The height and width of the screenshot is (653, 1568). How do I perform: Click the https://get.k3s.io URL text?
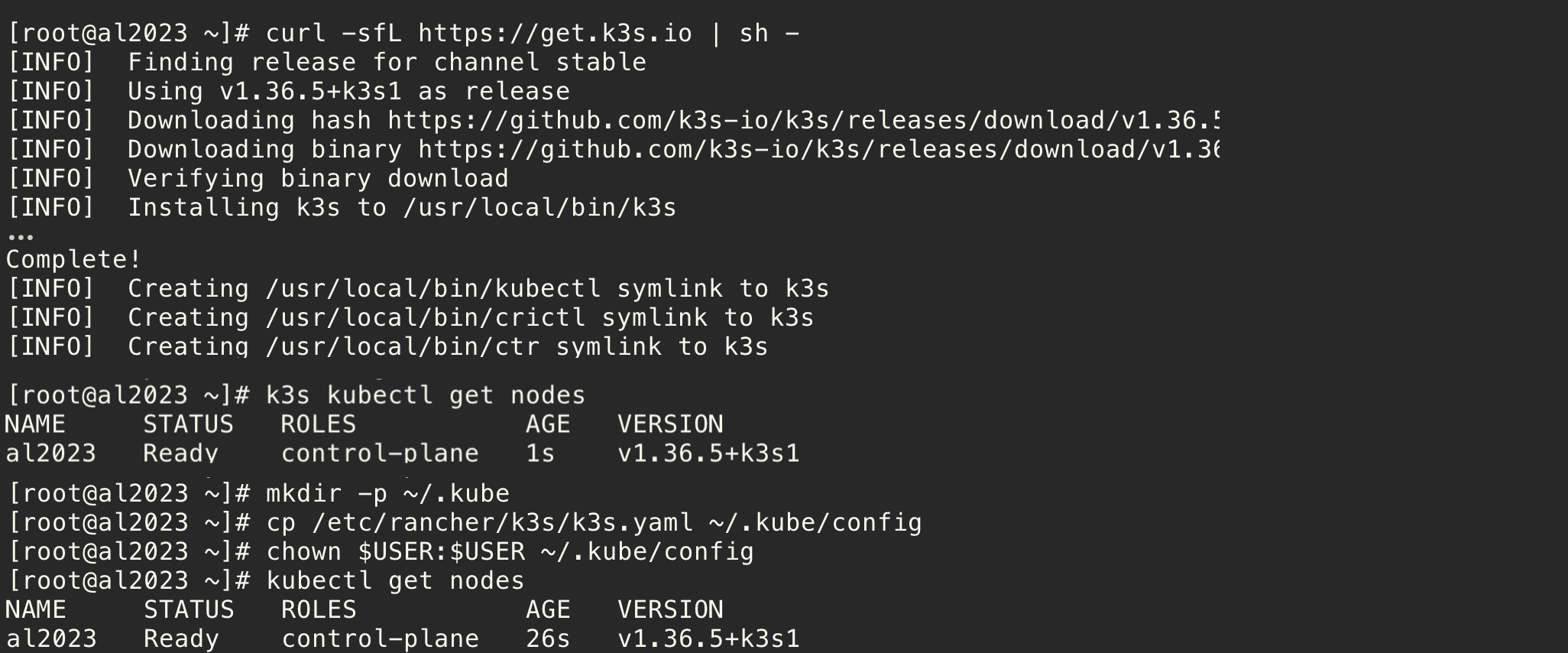(556, 34)
